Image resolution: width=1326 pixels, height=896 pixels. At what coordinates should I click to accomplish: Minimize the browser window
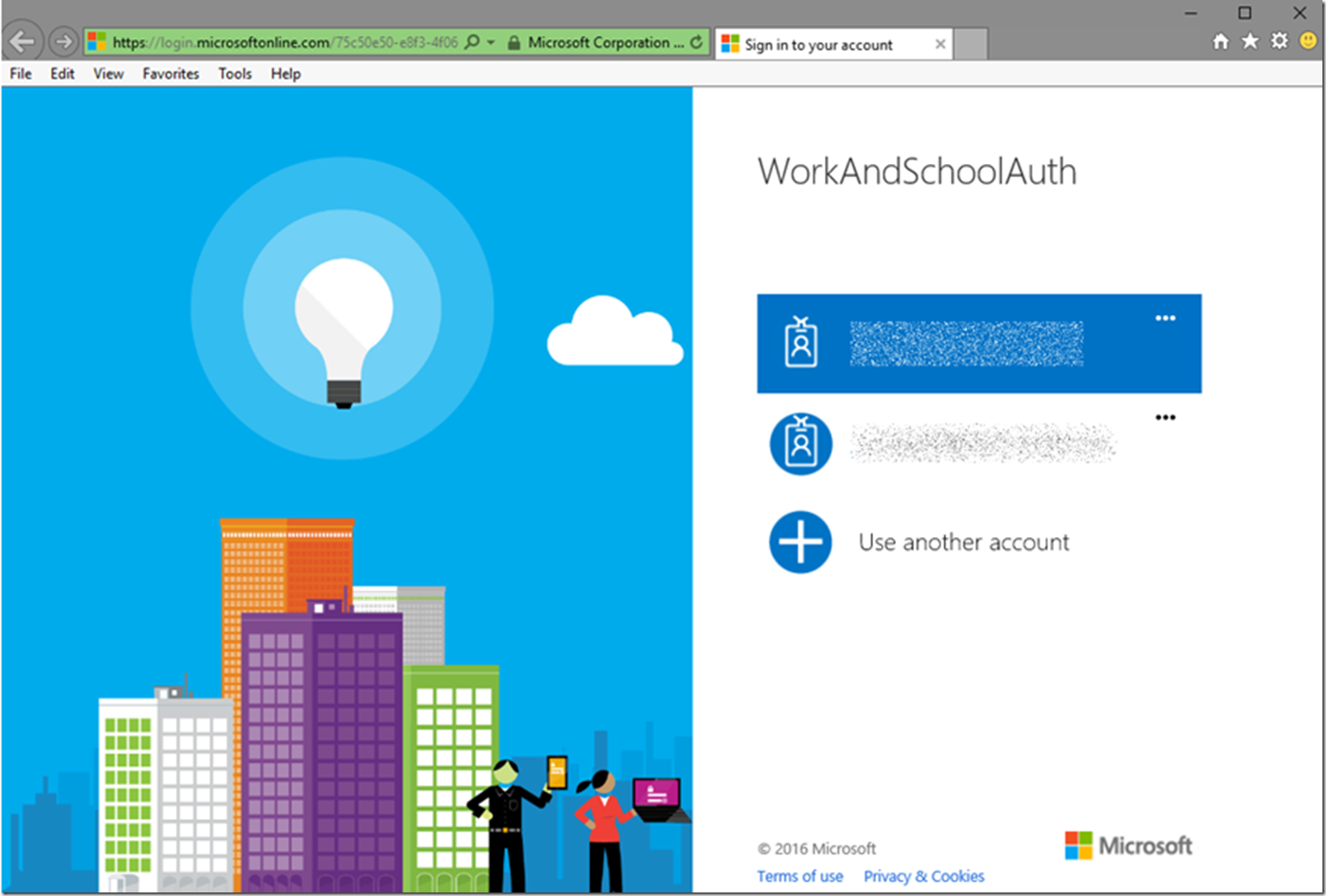(1190, 13)
